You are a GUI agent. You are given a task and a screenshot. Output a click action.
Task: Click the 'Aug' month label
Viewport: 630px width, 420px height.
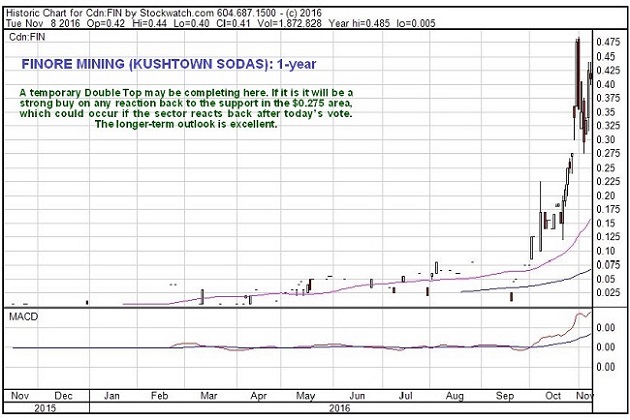coord(454,396)
